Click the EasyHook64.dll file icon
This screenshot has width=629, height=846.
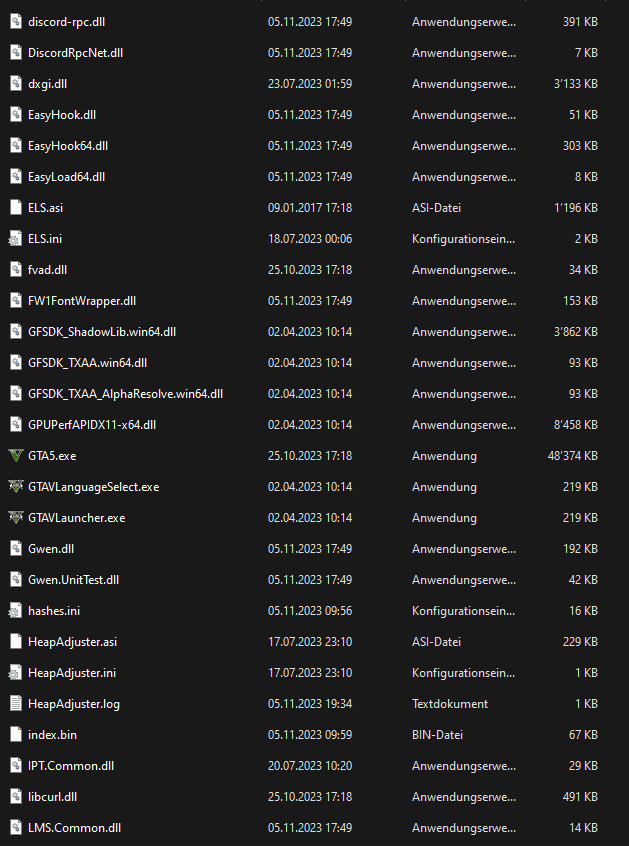pyautogui.click(x=16, y=146)
